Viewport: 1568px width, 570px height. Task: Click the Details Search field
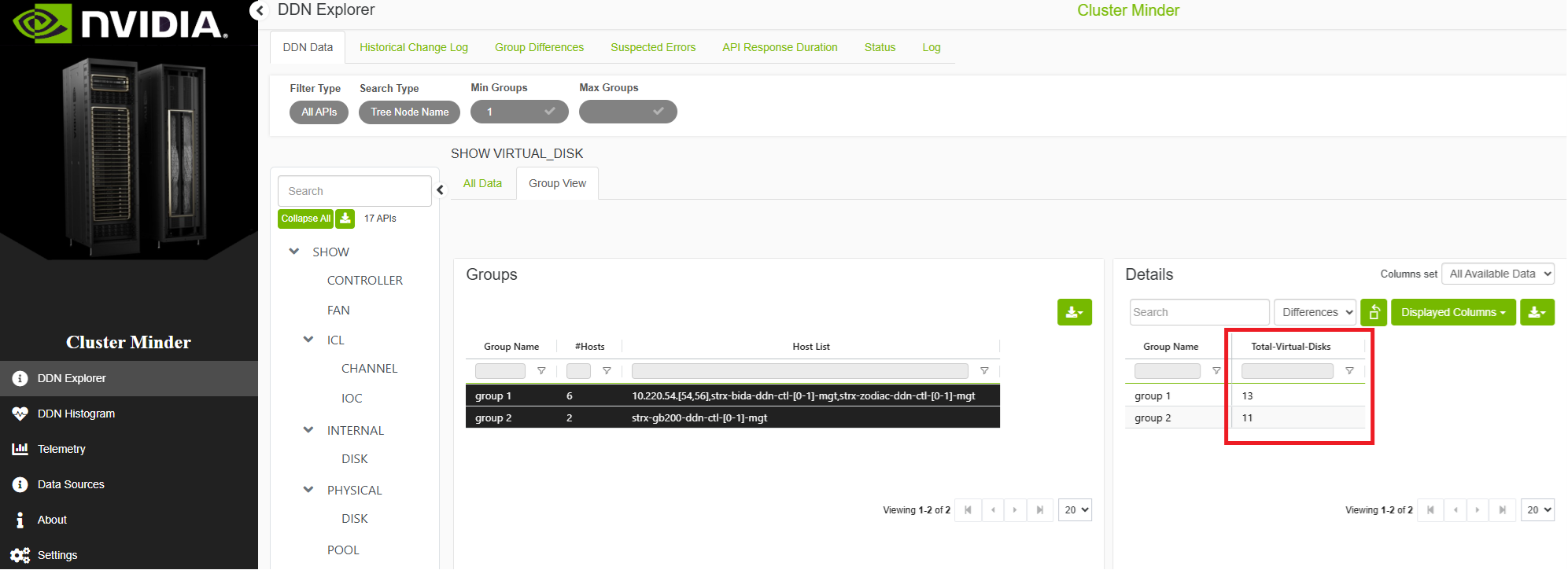click(x=1200, y=312)
